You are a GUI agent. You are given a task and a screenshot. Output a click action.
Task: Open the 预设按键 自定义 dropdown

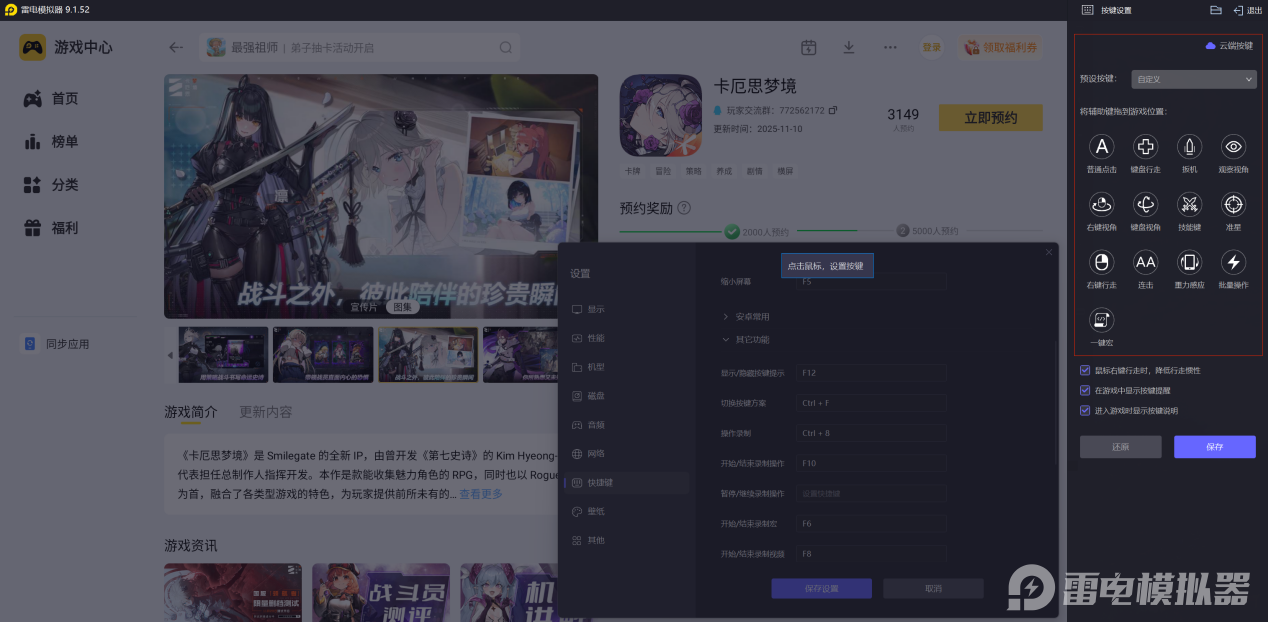1193,79
